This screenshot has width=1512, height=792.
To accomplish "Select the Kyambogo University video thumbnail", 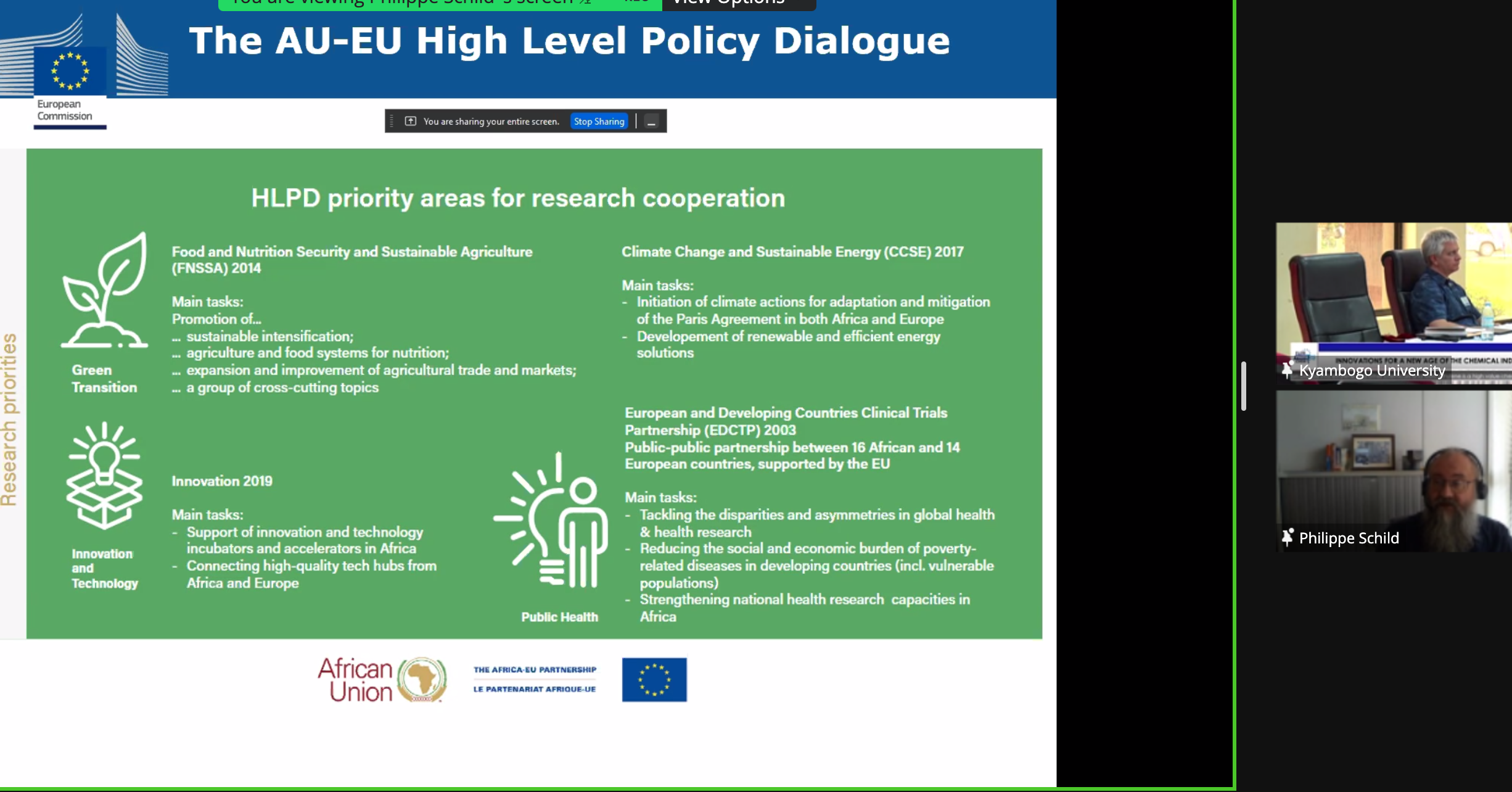I will coord(1394,303).
